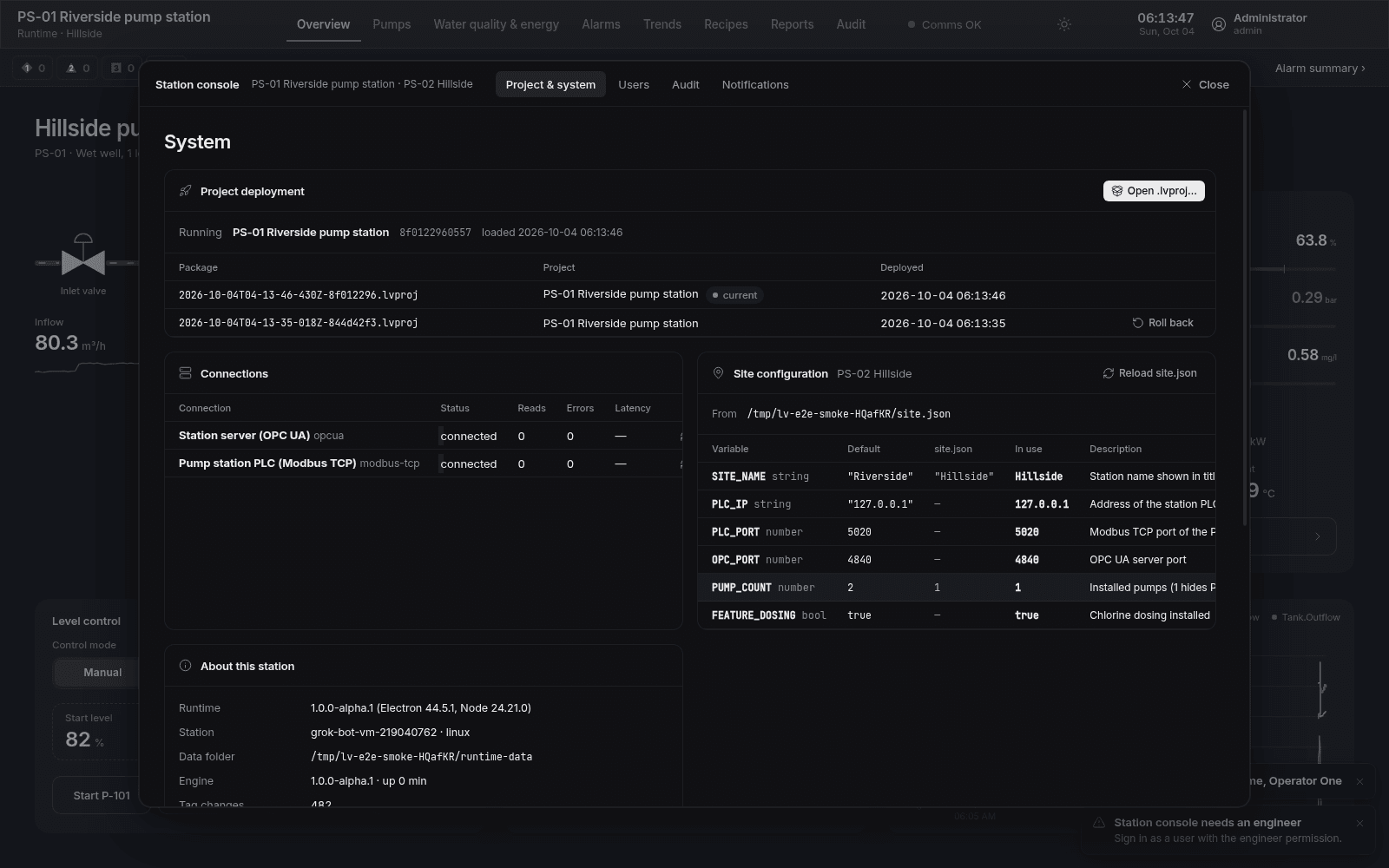Click the Comms OK status indicator

click(945, 24)
